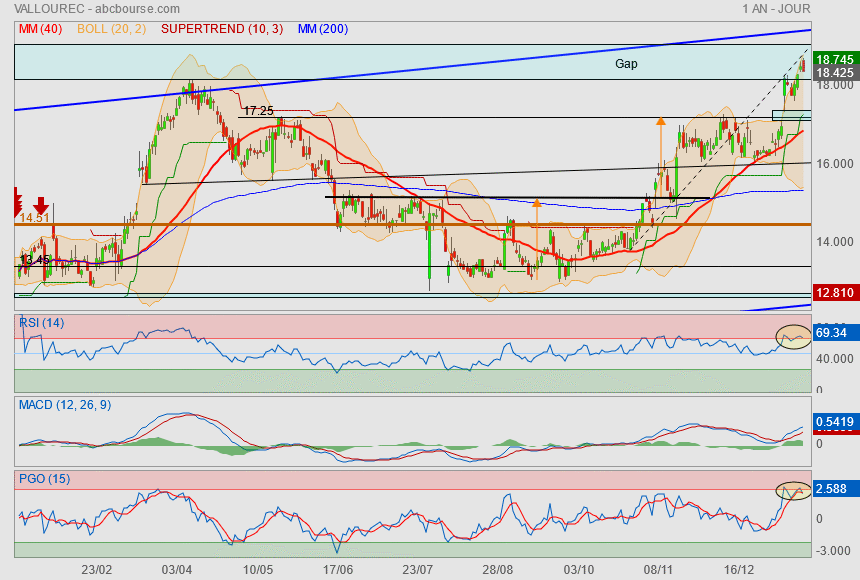
Task: Click the 10/05 date label
Action: (258, 569)
